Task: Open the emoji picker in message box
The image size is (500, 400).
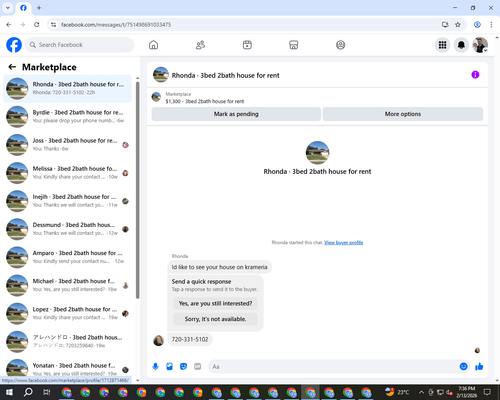Action: [x=463, y=367]
